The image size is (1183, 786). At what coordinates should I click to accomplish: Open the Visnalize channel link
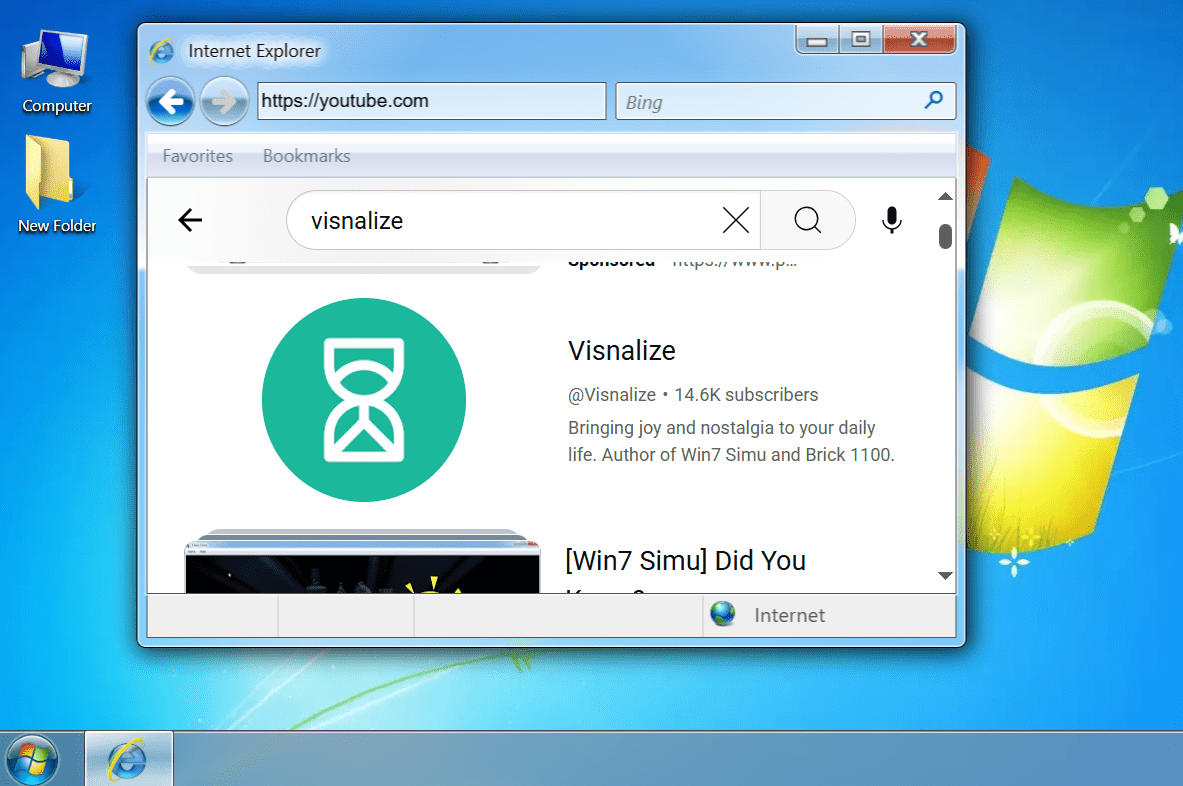621,351
